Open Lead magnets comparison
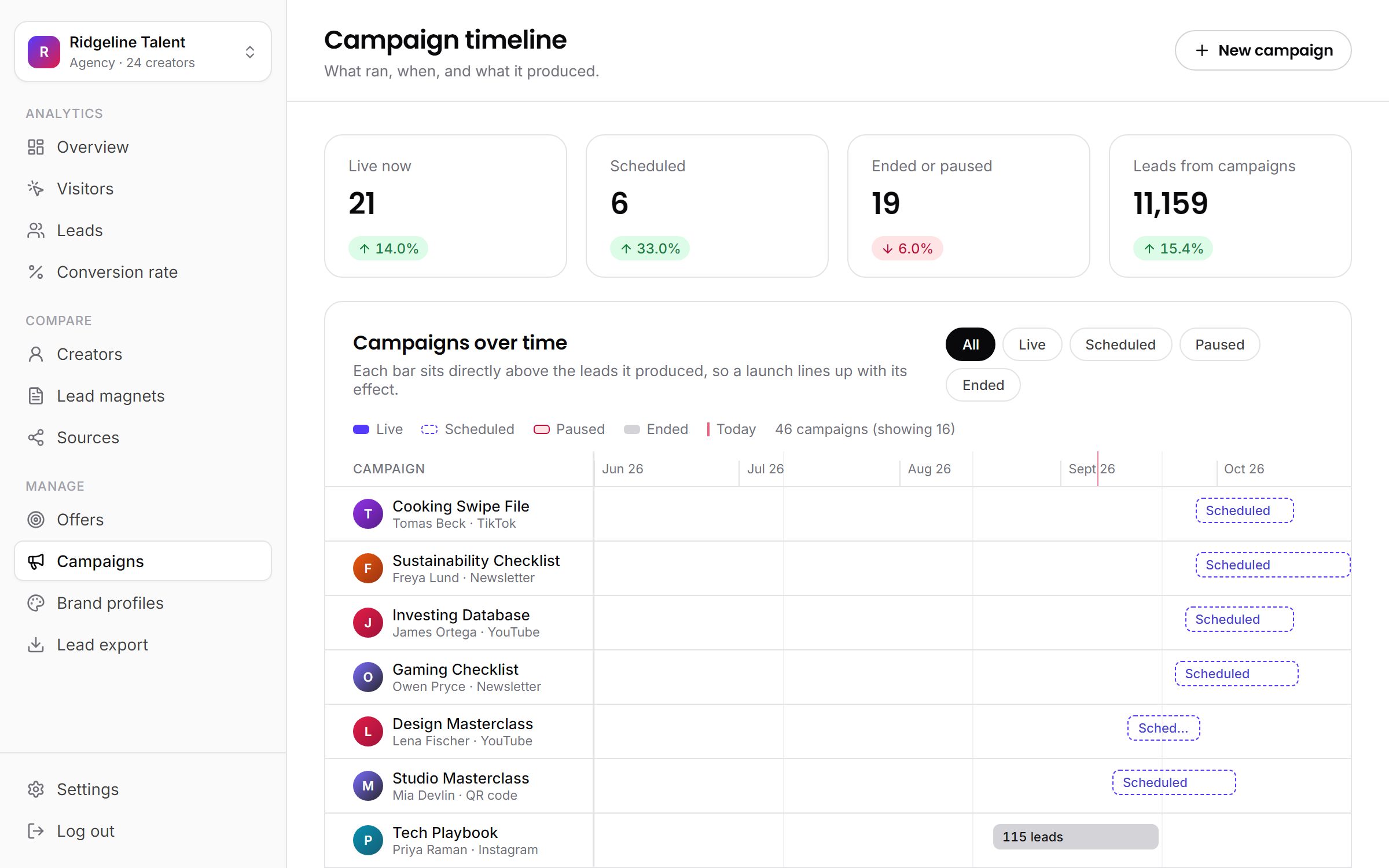Viewport: 1389px width, 868px height. (143, 396)
